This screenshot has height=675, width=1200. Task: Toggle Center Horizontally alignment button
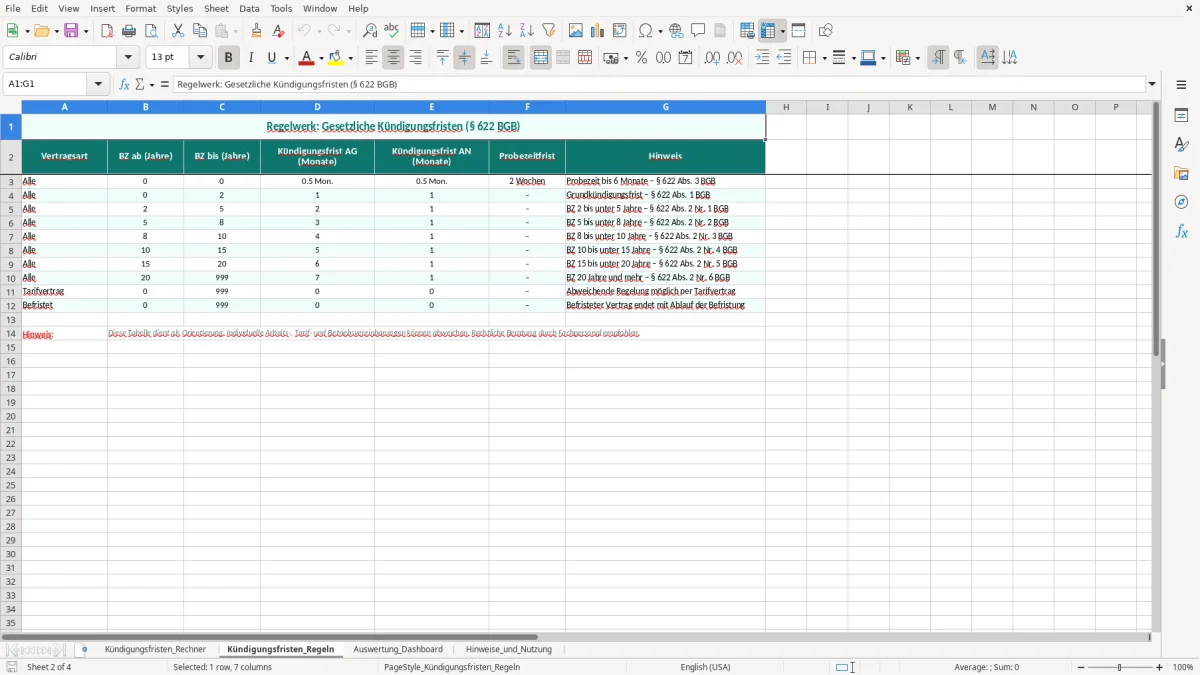point(393,58)
